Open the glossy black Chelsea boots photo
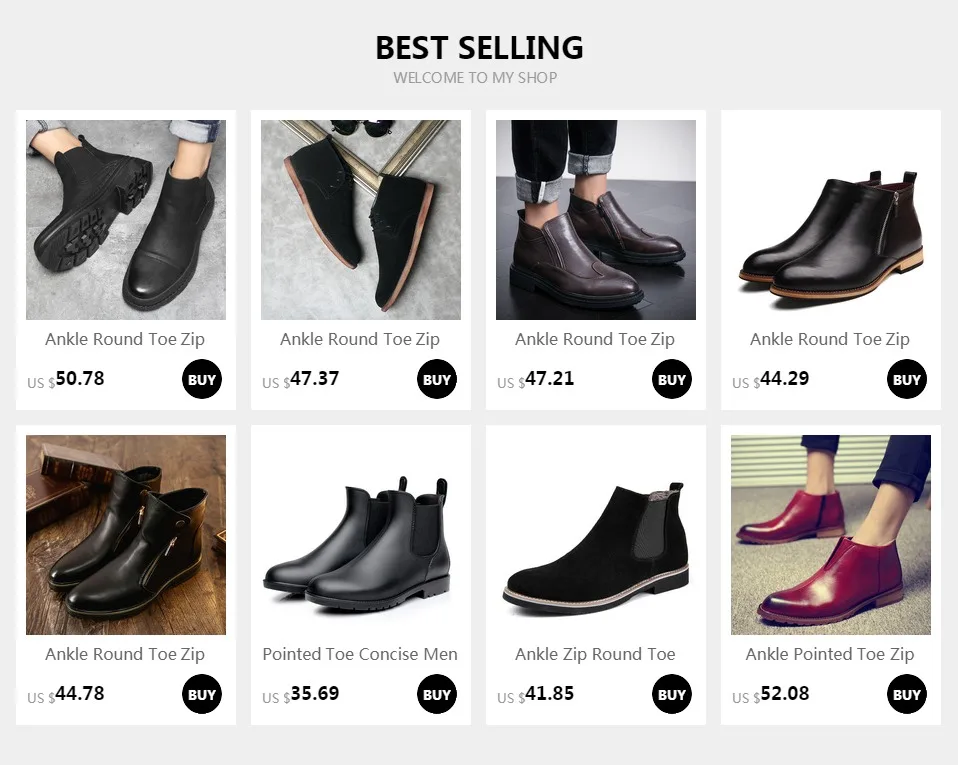Viewport: 958px width, 765px height. pyautogui.click(x=361, y=535)
